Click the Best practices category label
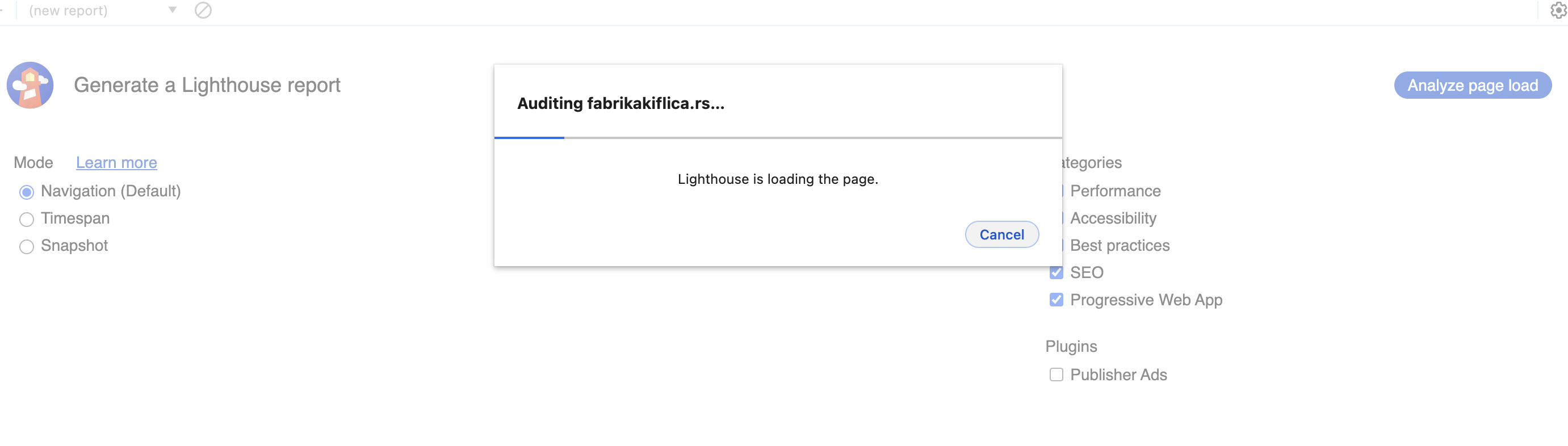The height and width of the screenshot is (446, 1568). click(x=1120, y=245)
